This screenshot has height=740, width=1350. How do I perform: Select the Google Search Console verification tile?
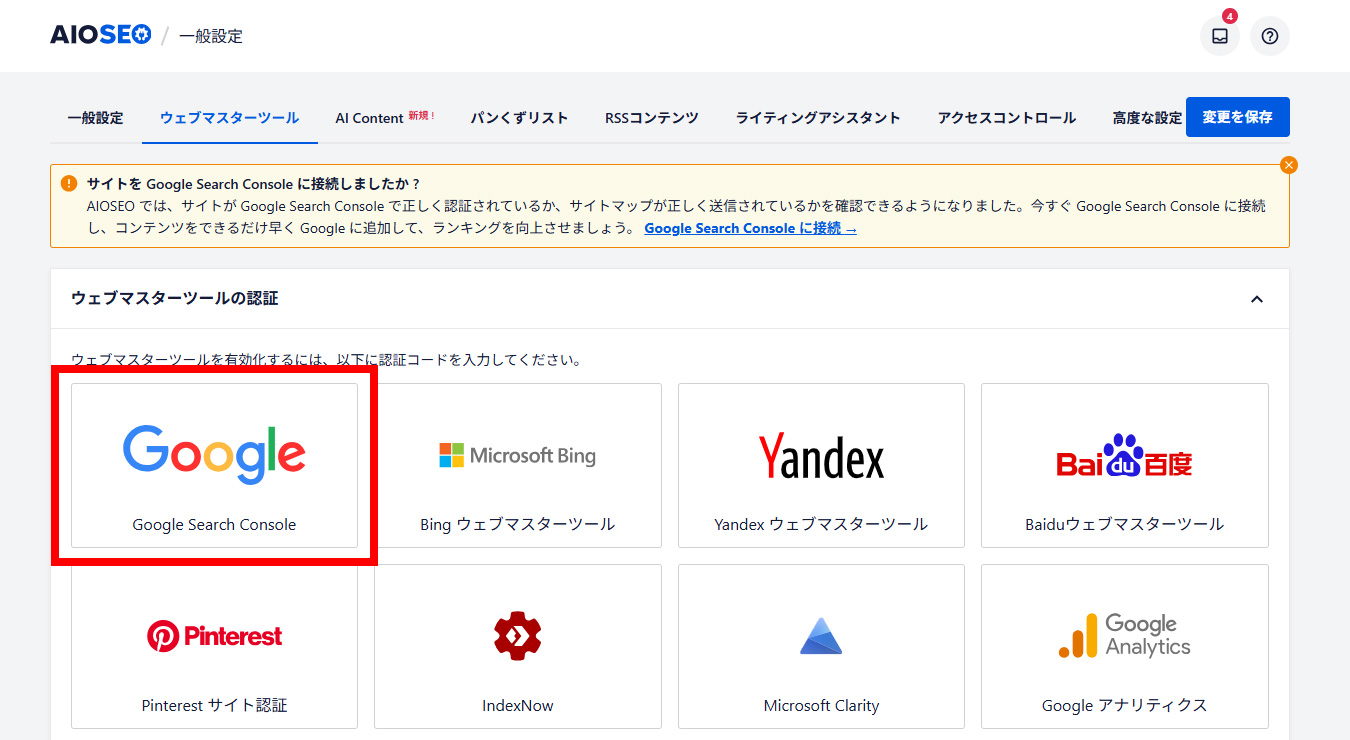coord(214,465)
